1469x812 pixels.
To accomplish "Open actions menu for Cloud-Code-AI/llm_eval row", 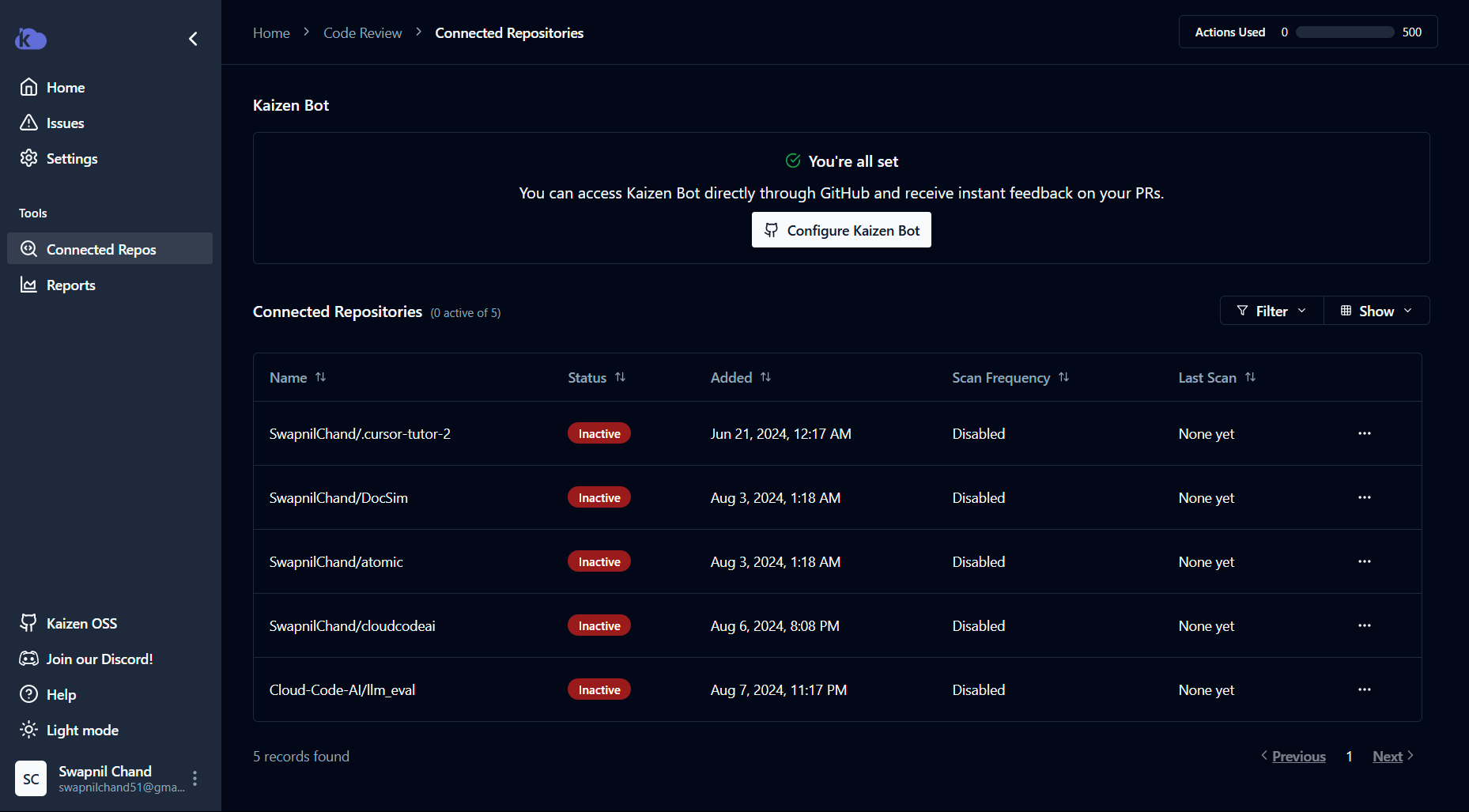I will tap(1364, 689).
